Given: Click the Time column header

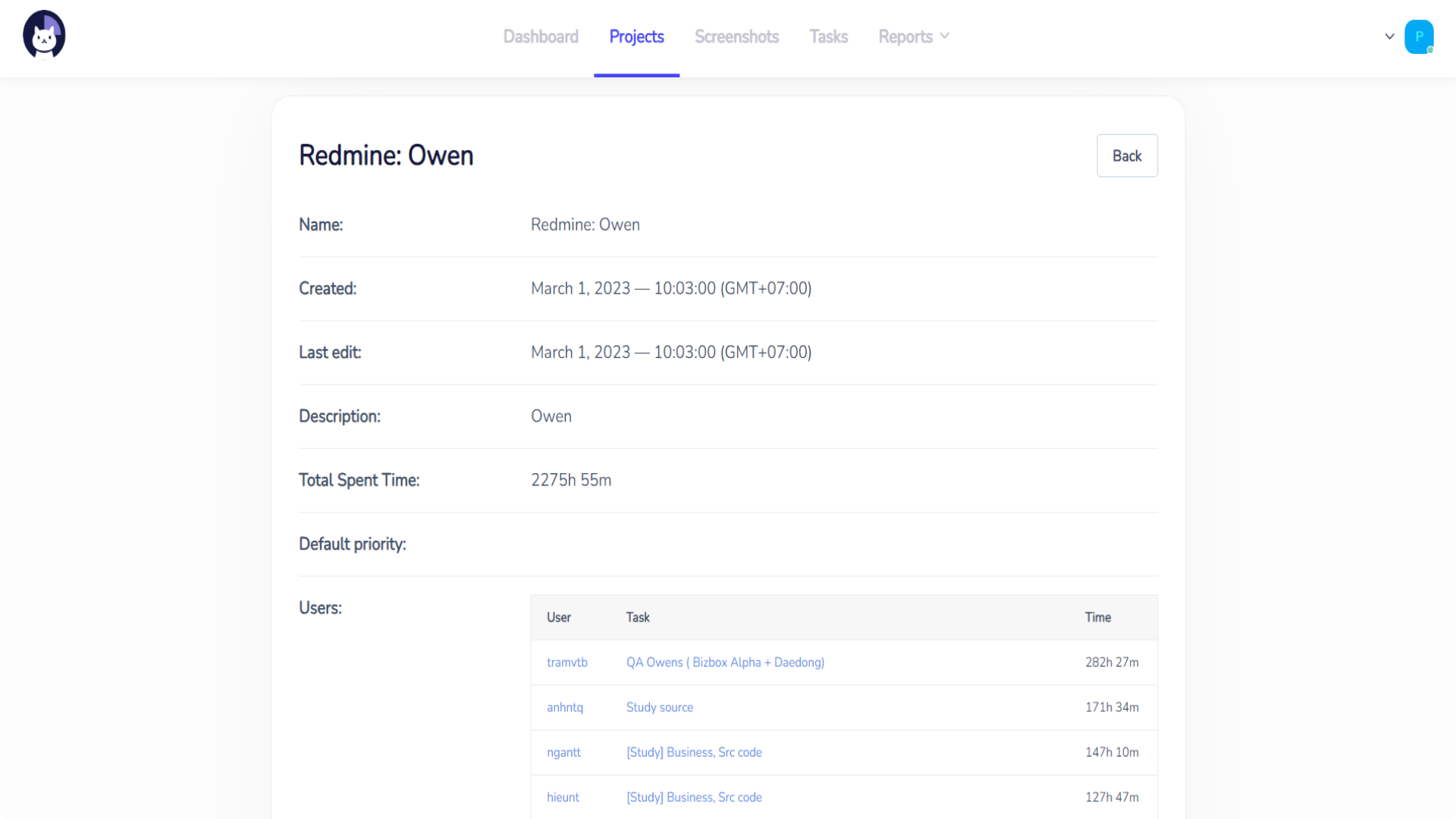Looking at the screenshot, I should 1097,617.
